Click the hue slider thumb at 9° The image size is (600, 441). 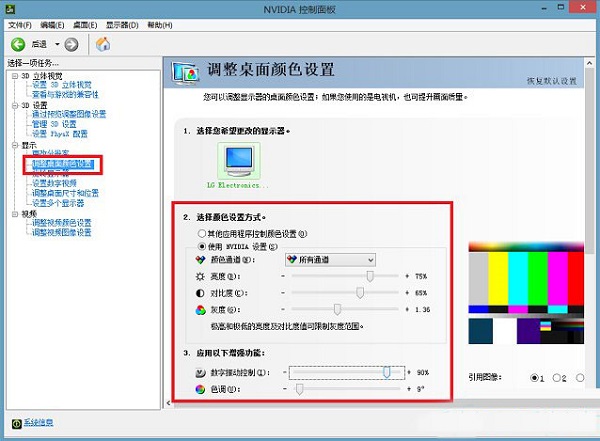pyautogui.click(x=300, y=389)
